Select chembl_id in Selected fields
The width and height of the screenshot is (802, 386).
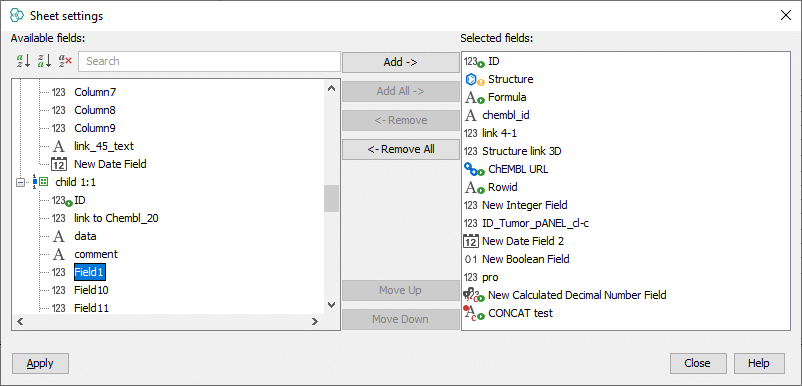(x=506, y=115)
